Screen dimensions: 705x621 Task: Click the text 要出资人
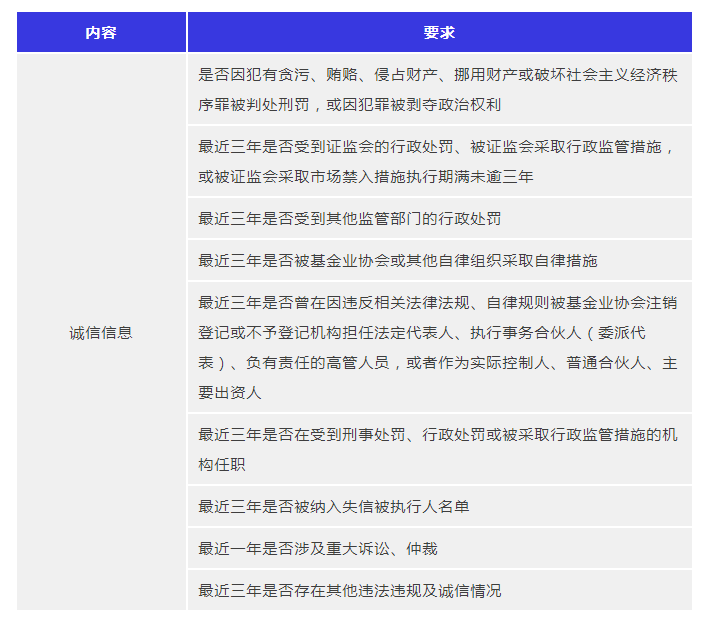[230, 392]
